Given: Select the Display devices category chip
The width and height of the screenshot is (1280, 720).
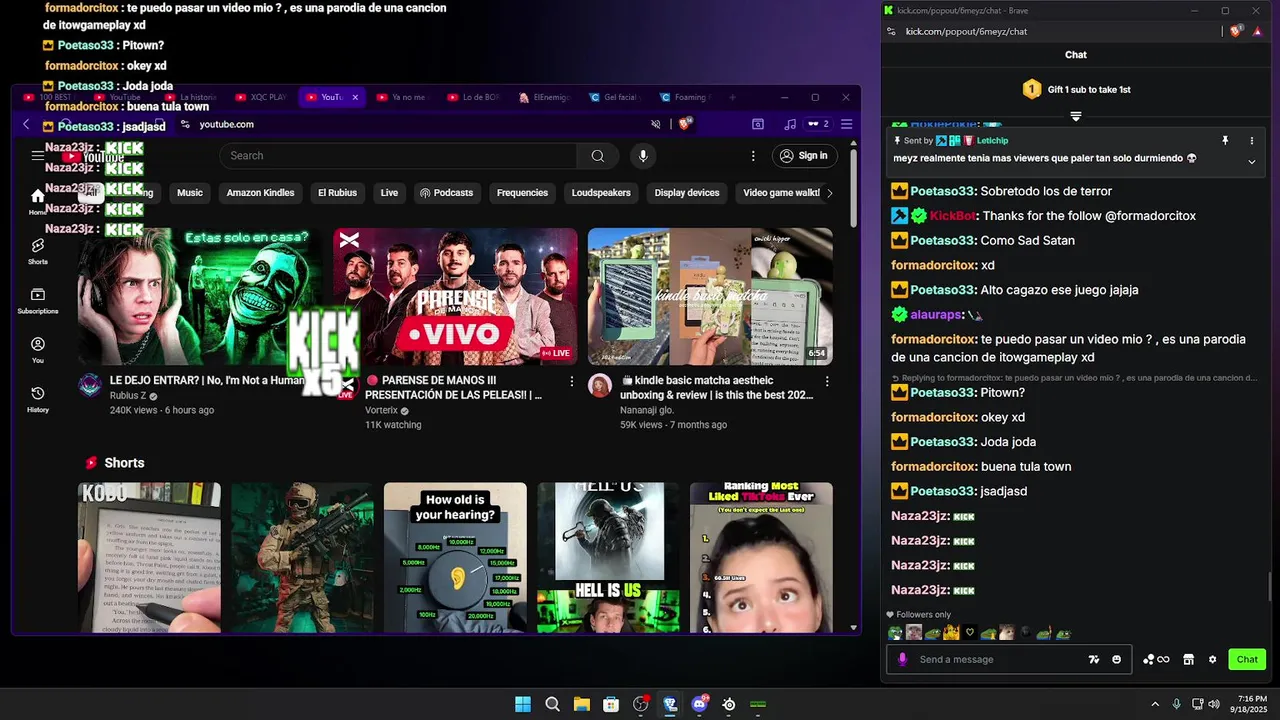Looking at the screenshot, I should [687, 193].
